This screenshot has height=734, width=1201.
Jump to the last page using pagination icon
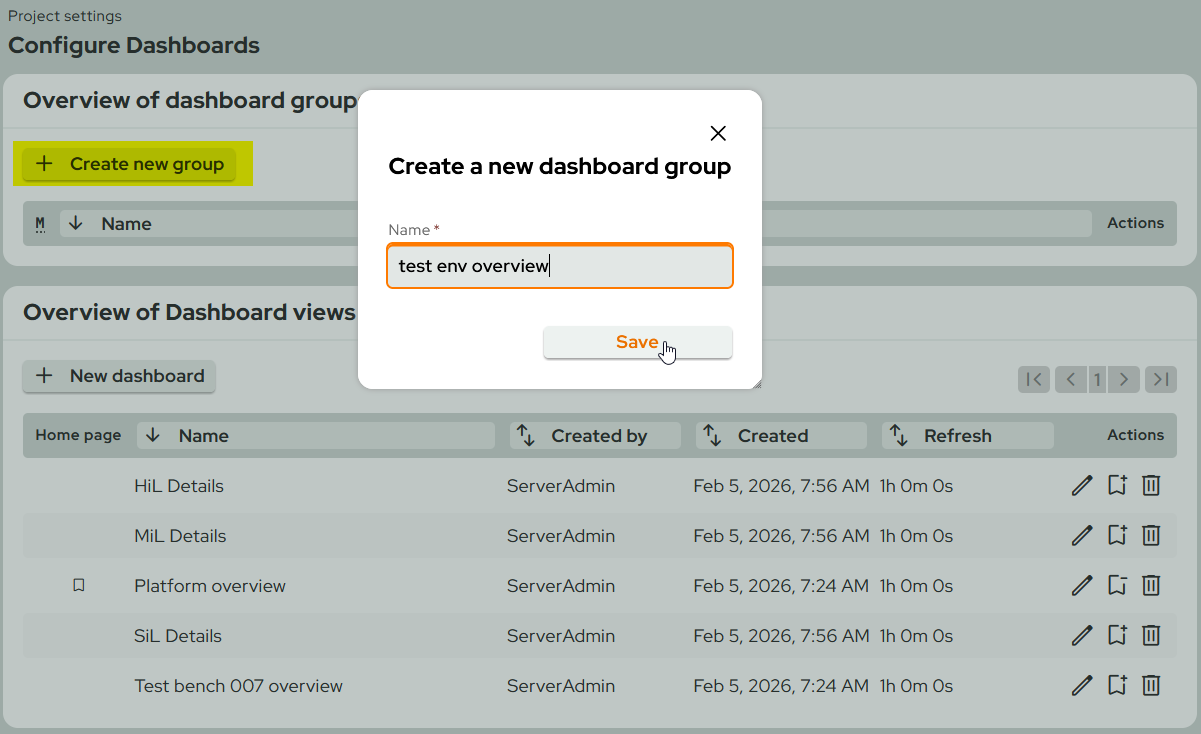point(1160,379)
